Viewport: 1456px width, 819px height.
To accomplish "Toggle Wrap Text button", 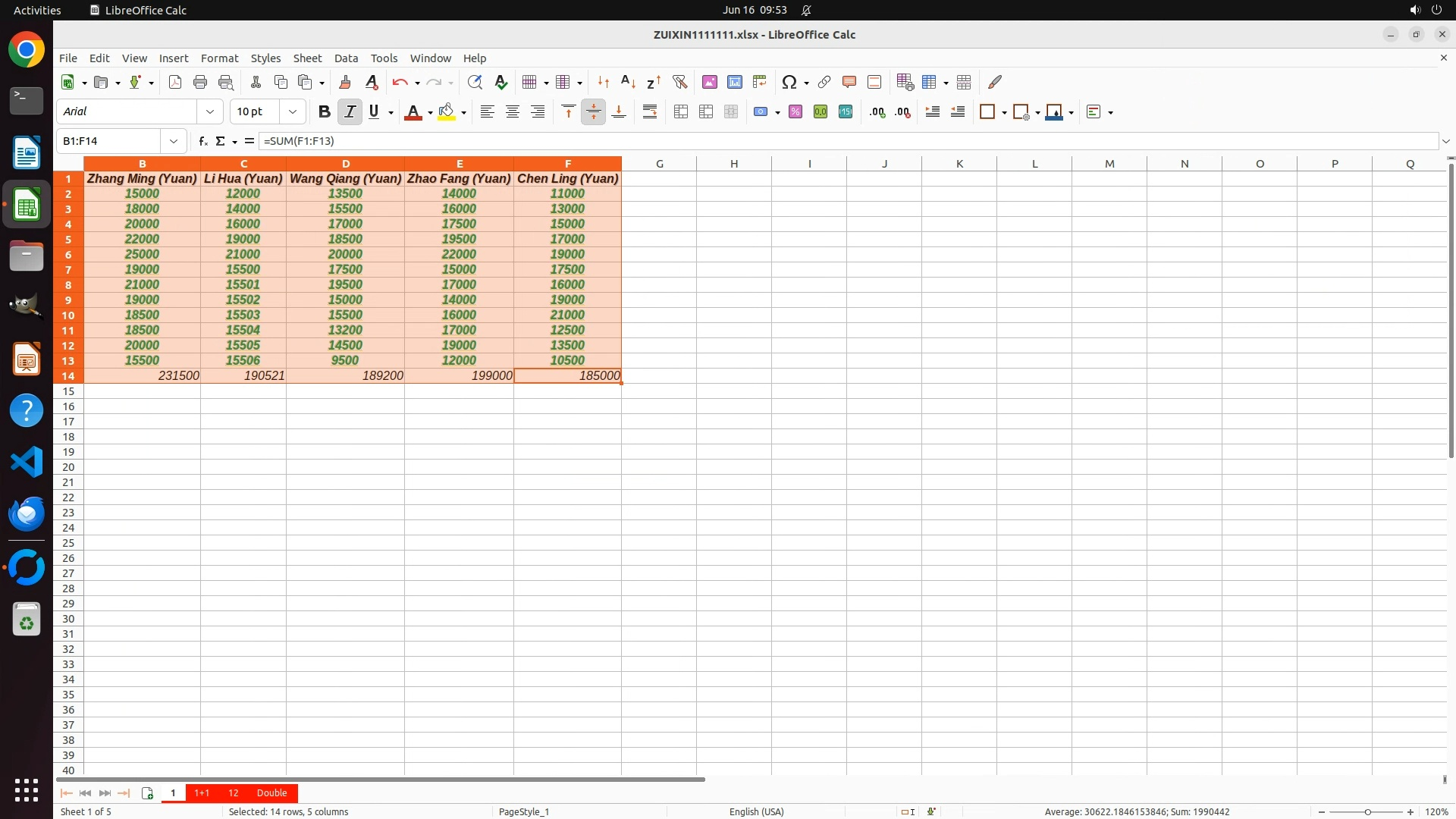I will tap(650, 111).
